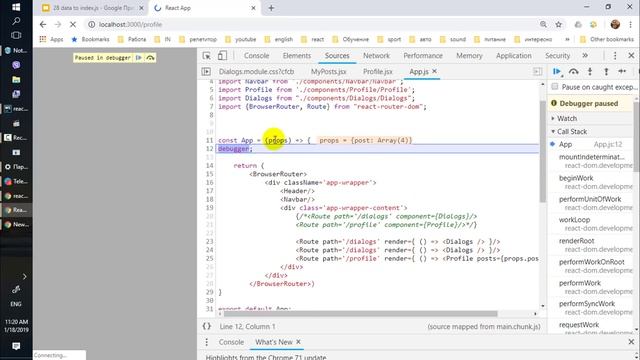Step over from the page overlay badge
640x360 pixels.
coord(150,58)
